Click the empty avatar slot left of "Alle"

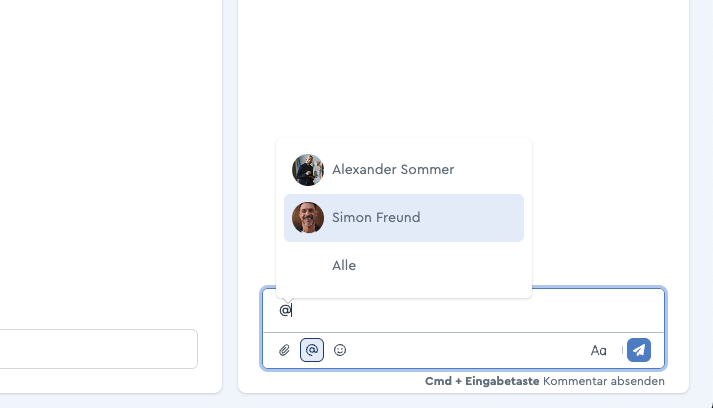click(x=308, y=266)
